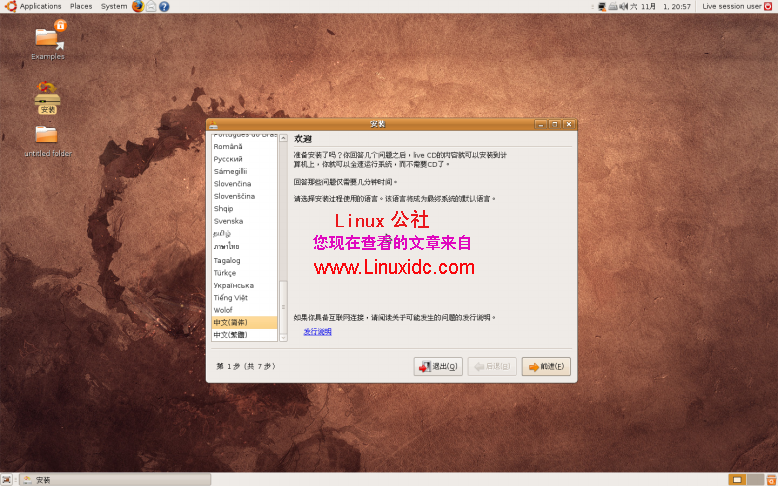Open the Examples folder desktop icon
The width and height of the screenshot is (778, 486).
tap(48, 41)
